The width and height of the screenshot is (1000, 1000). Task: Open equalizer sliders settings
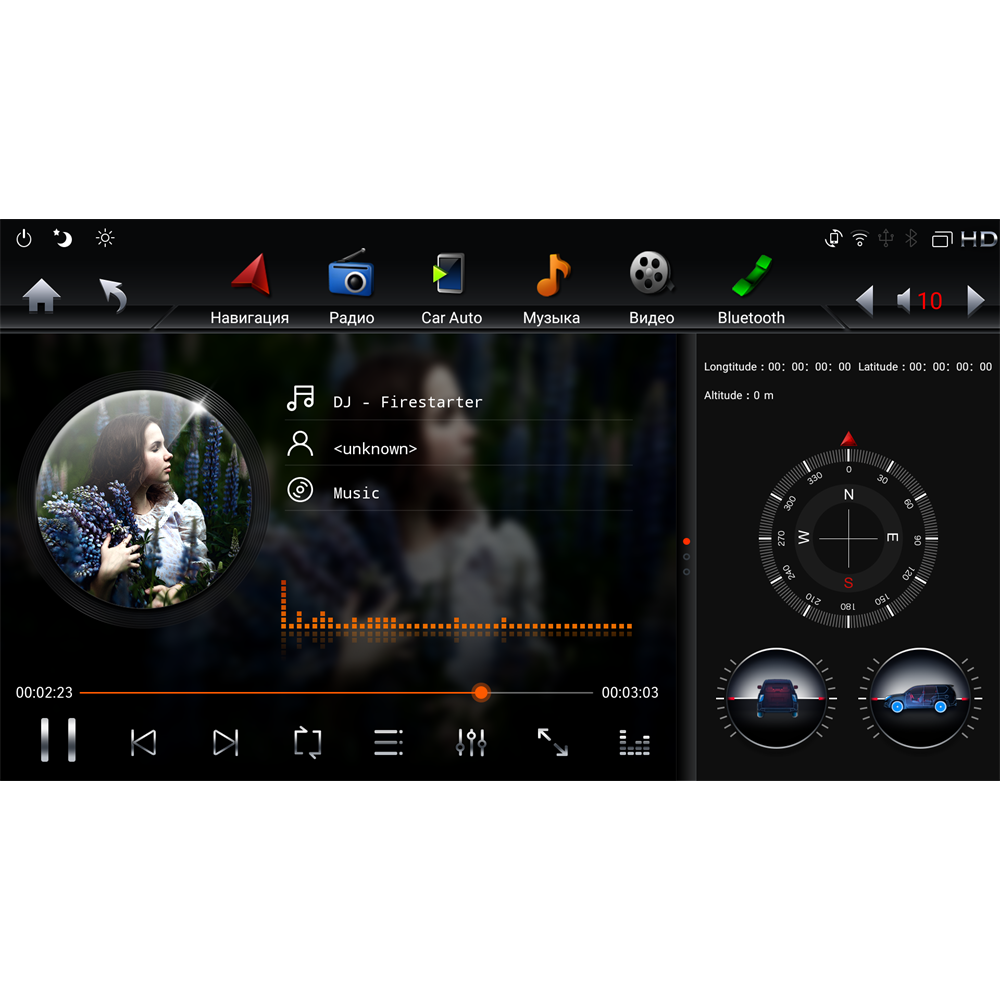[x=471, y=742]
